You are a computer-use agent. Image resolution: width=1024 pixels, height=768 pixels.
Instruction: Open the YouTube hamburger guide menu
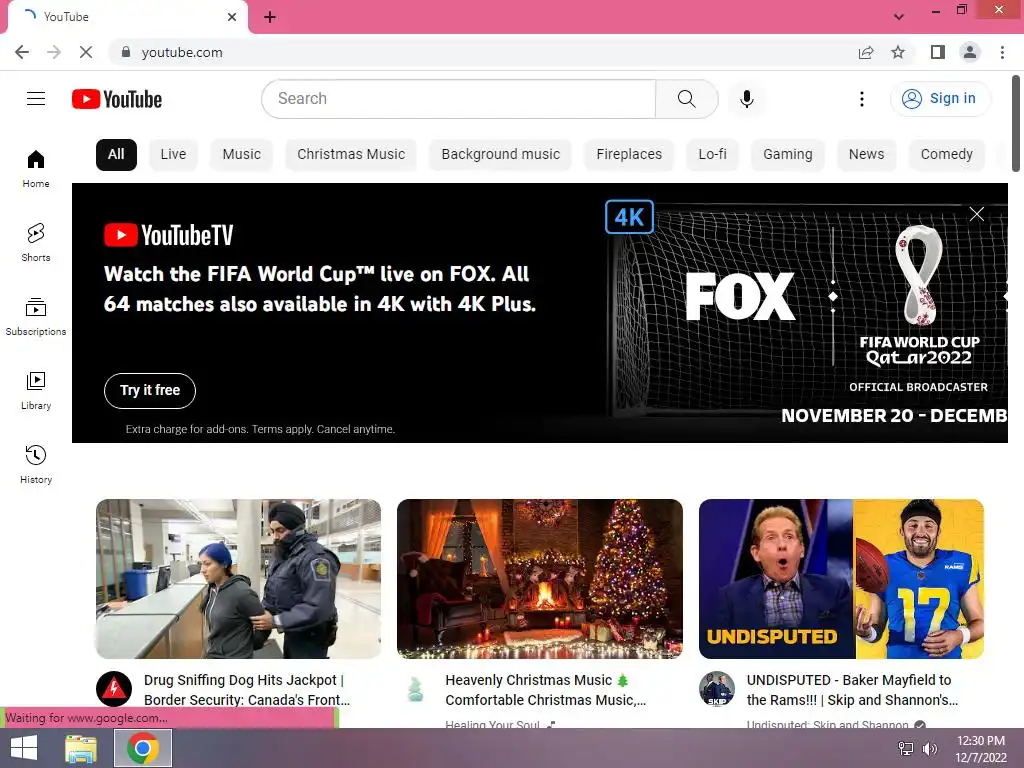pos(36,99)
